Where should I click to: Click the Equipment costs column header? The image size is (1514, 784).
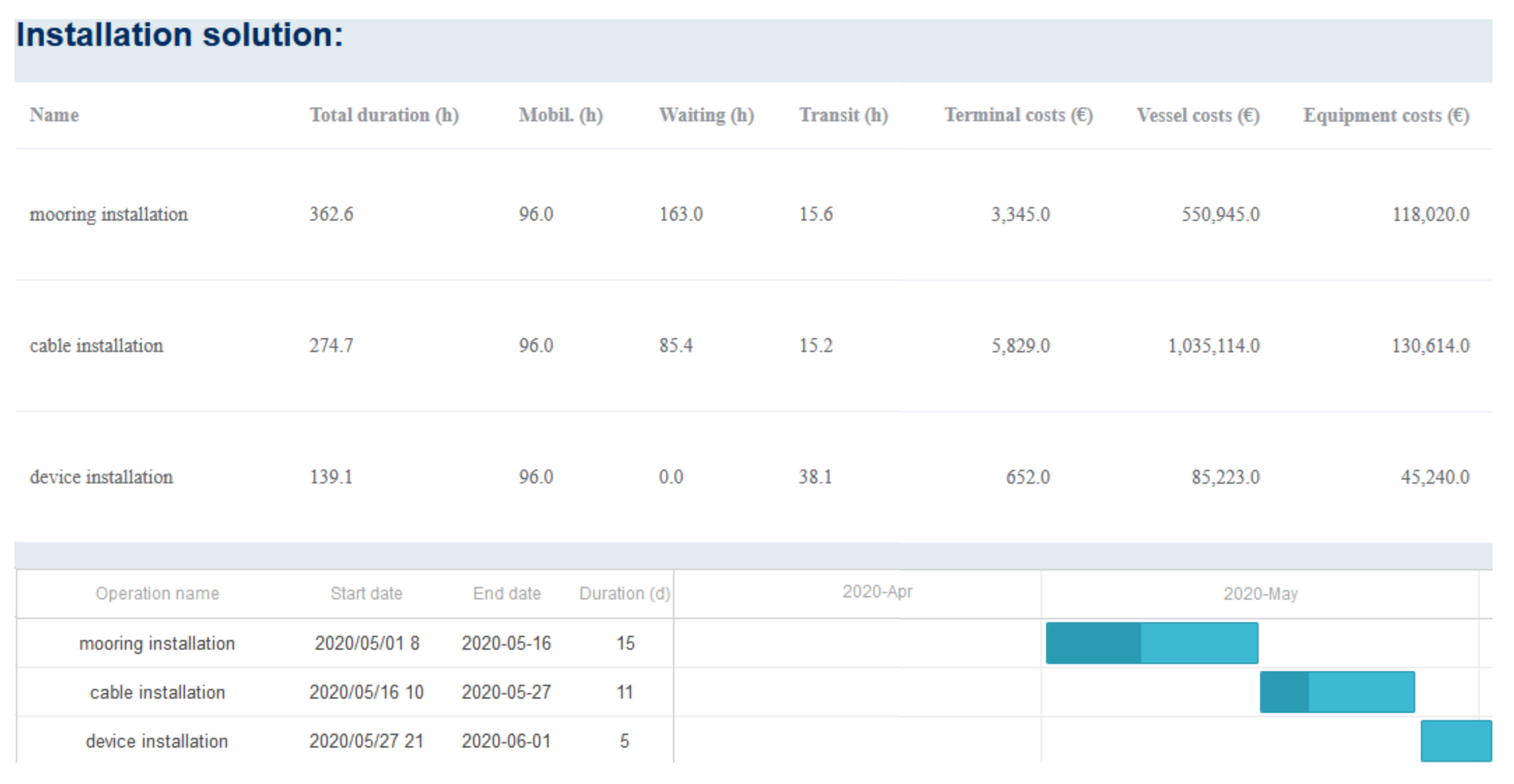[x=1385, y=115]
